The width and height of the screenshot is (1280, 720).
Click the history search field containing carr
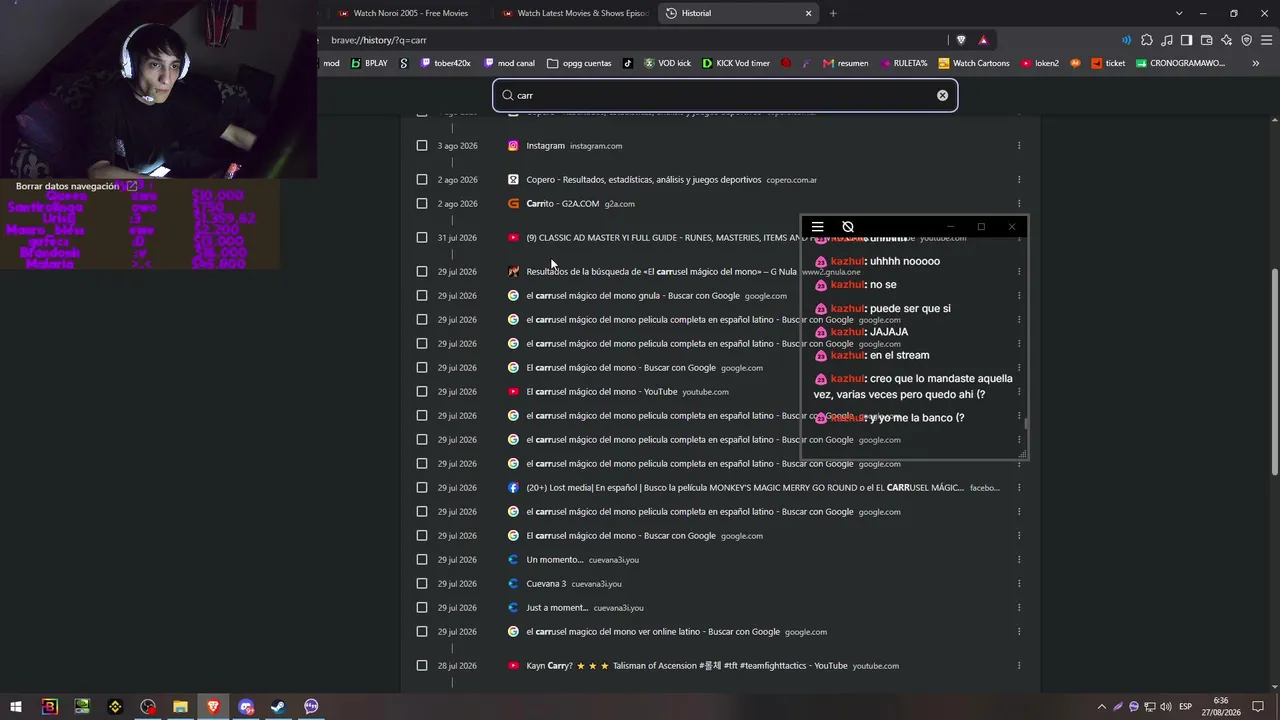pos(725,95)
